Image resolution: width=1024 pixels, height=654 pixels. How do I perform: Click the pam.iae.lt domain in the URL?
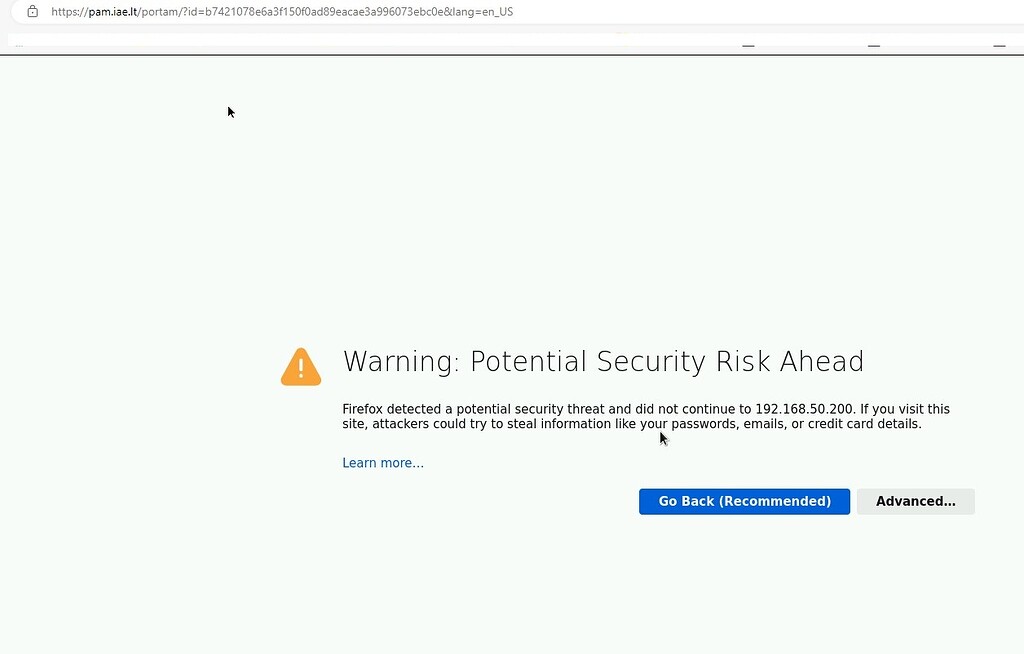[113, 12]
